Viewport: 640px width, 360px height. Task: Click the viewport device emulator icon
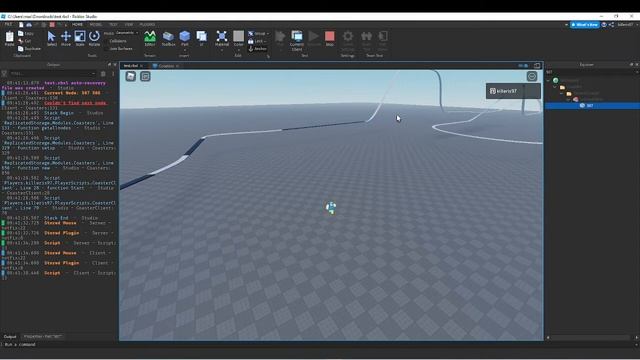[x=537, y=65]
